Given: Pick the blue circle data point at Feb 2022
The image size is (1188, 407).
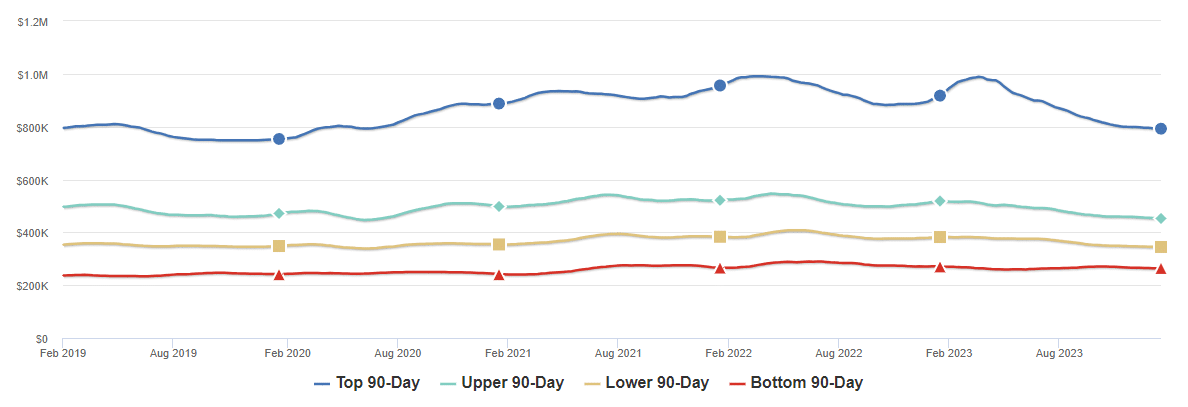Looking at the screenshot, I should [720, 86].
